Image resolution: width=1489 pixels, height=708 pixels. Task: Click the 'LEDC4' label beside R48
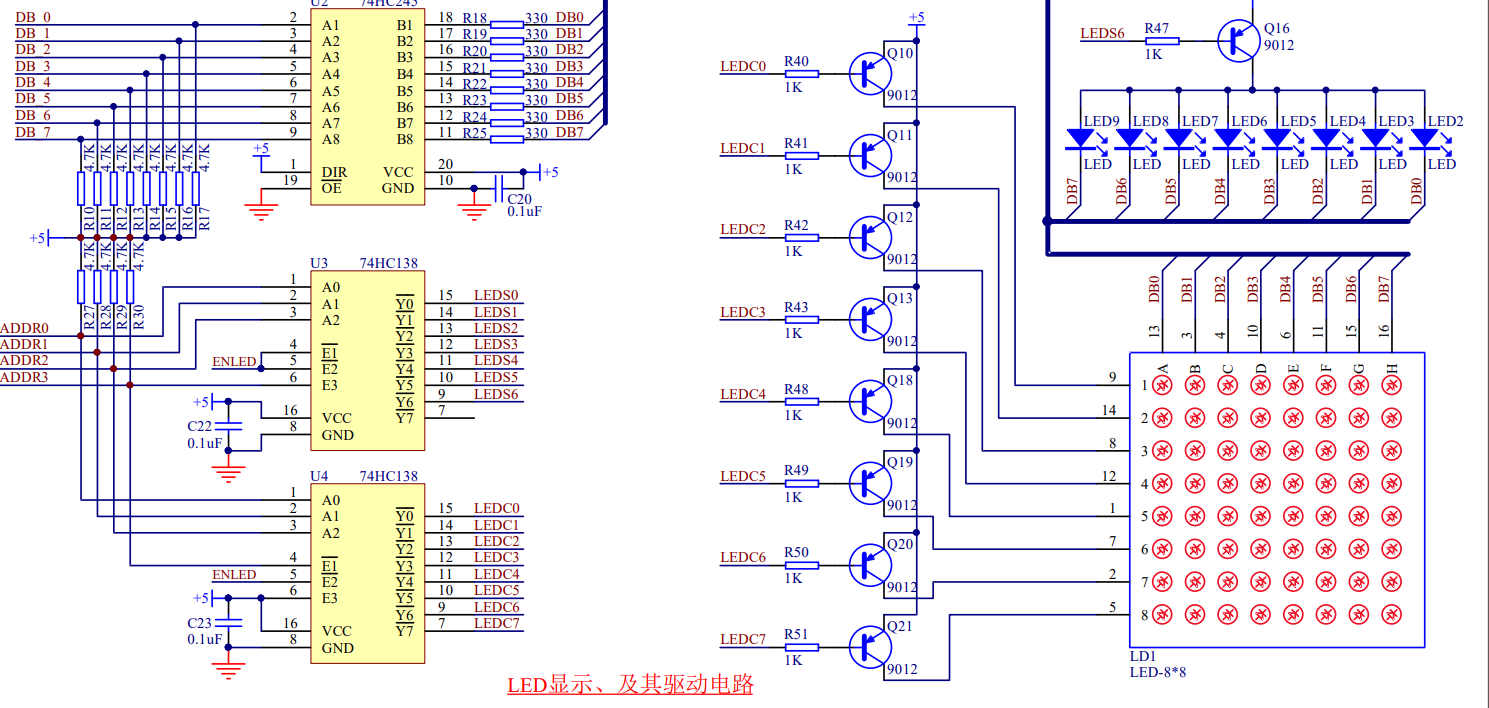click(x=743, y=394)
